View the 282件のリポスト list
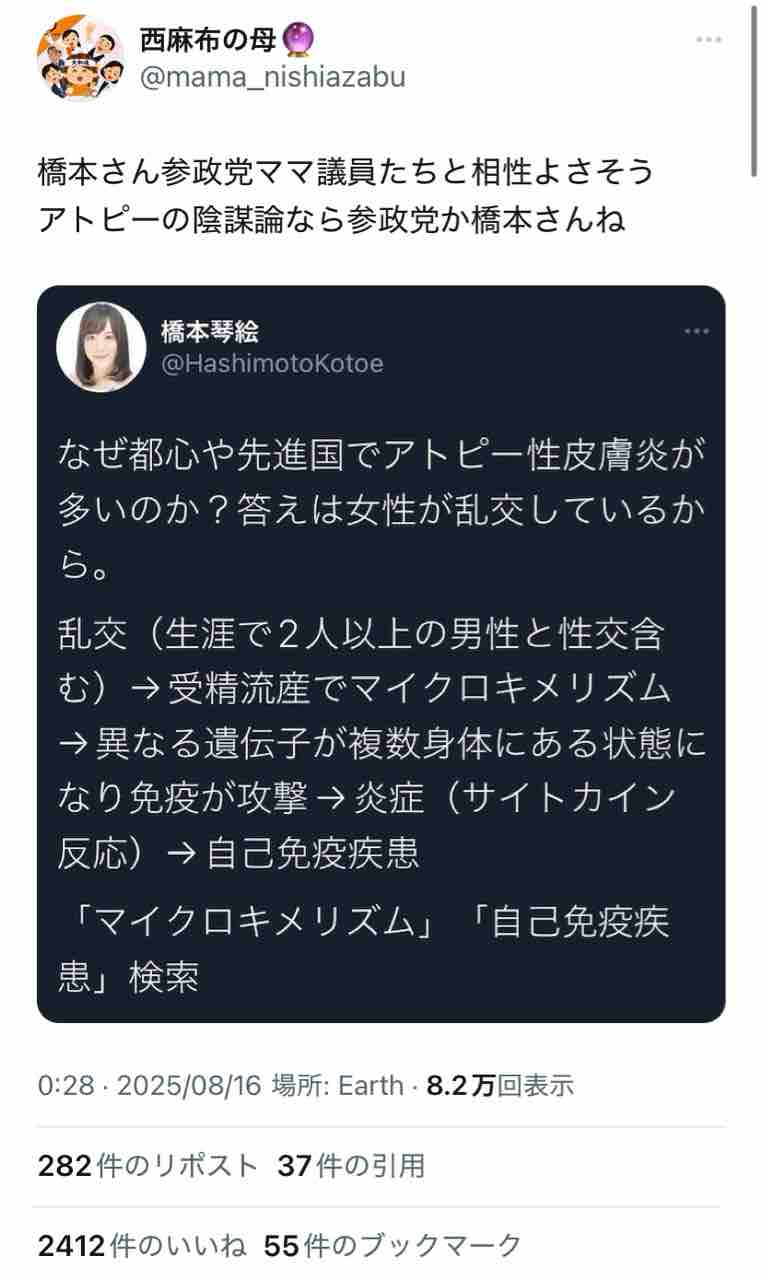The width and height of the screenshot is (763, 1280). tap(148, 1165)
